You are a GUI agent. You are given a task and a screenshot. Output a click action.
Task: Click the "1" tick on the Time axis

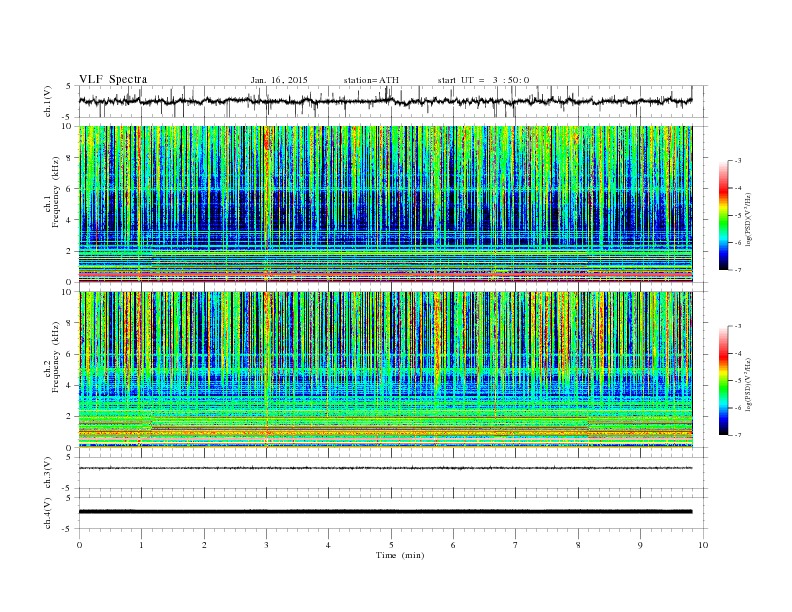(141, 545)
